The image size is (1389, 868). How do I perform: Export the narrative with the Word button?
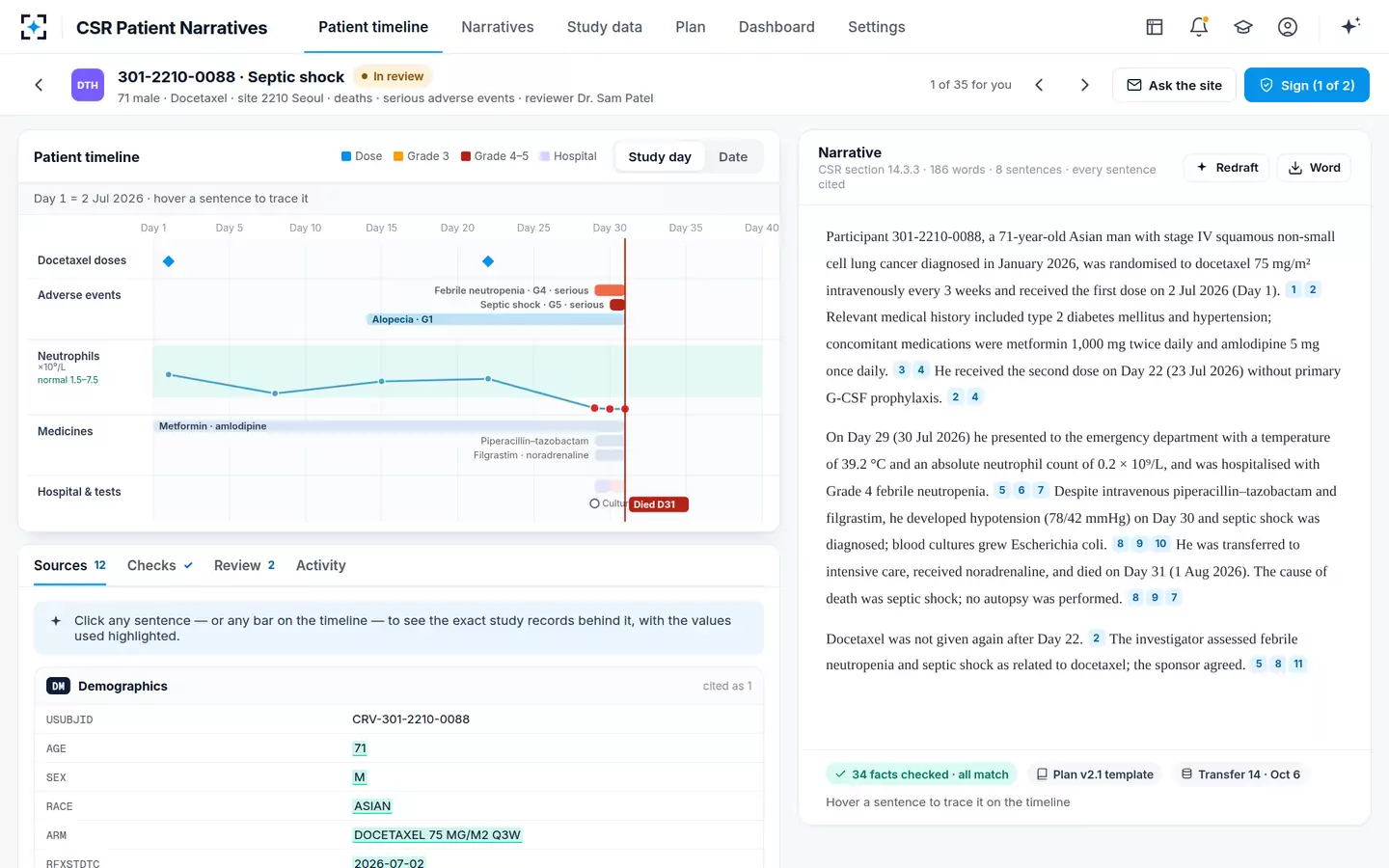1315,167
